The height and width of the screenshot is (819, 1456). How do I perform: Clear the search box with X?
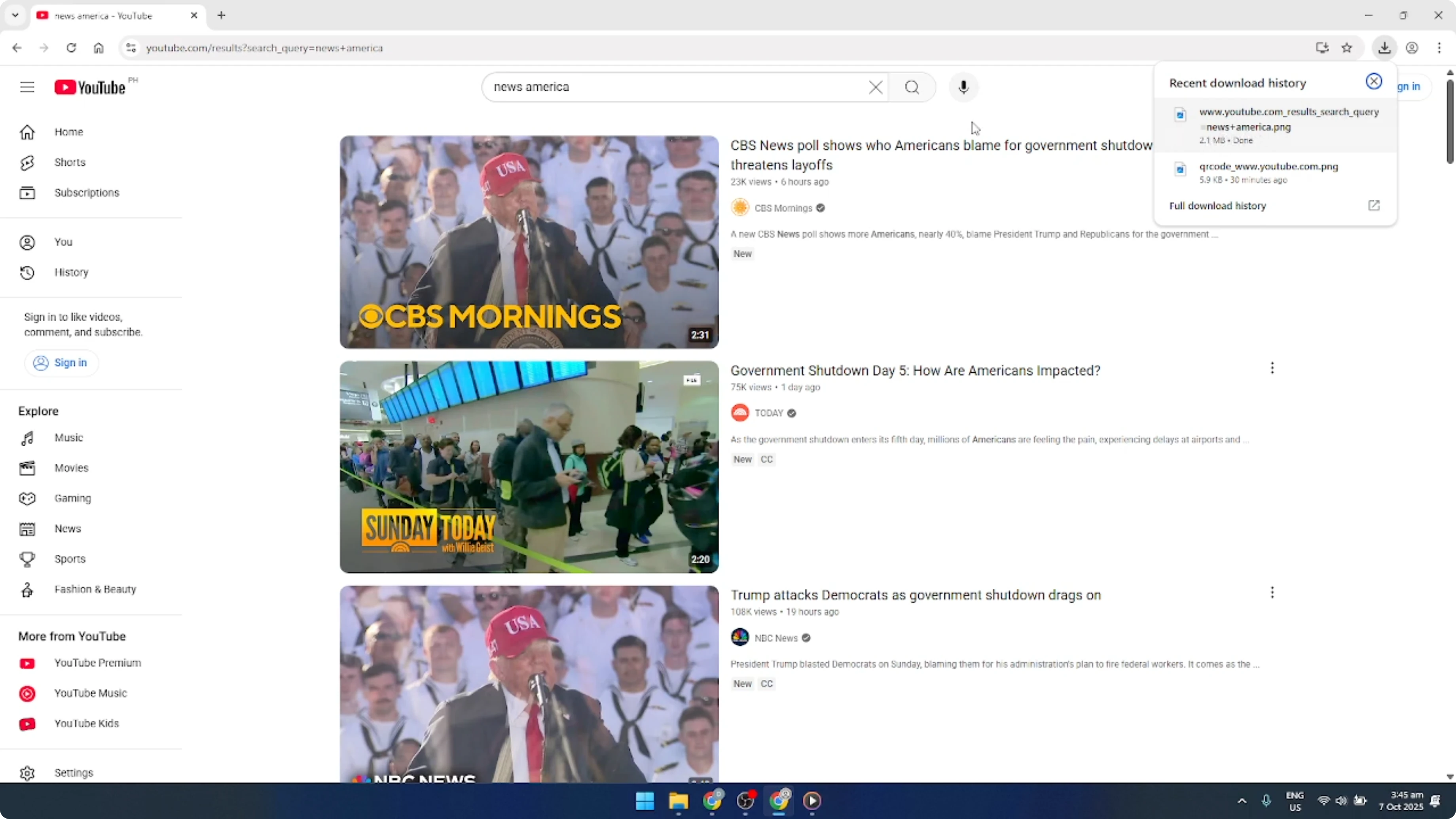(x=876, y=87)
